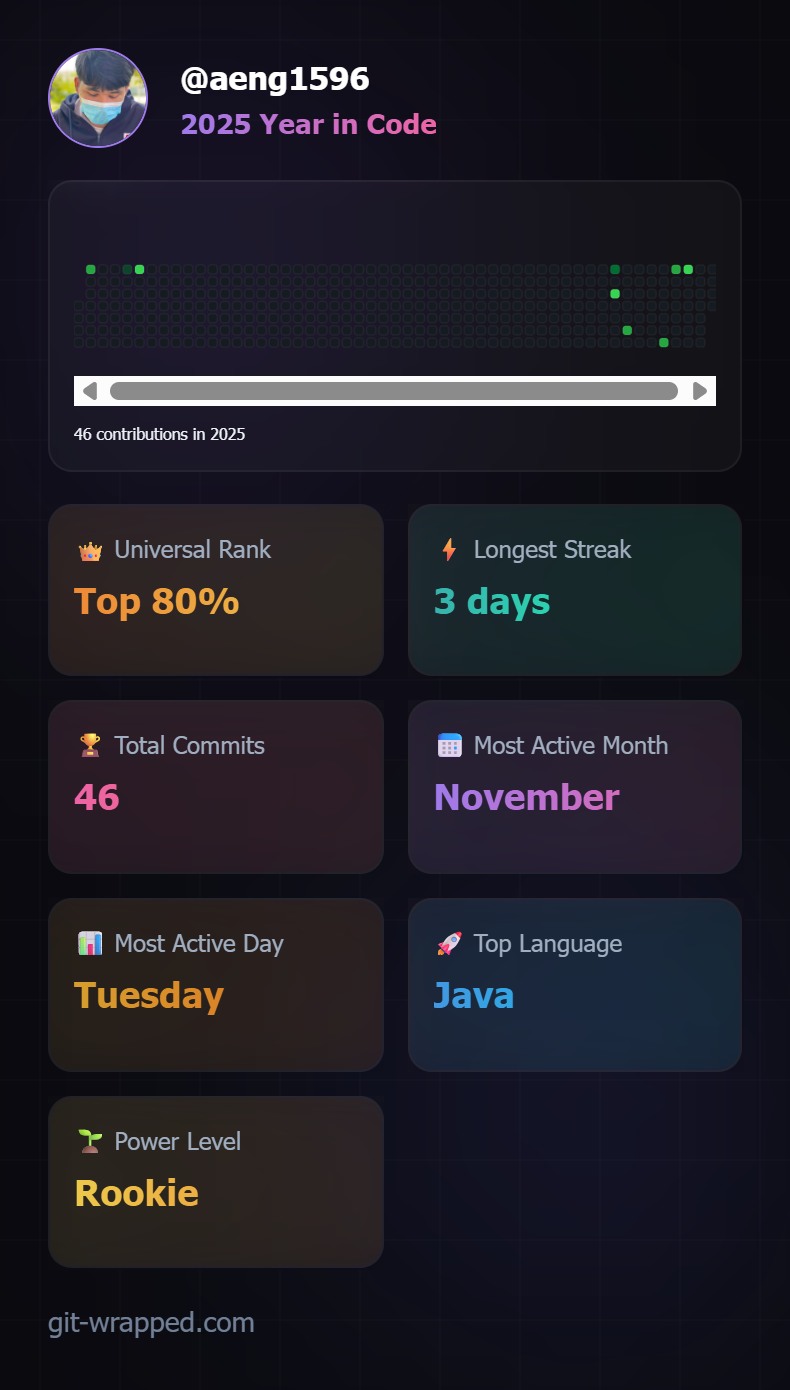Screen dimensions: 790x1390
Task: Click the lightning bolt Longest Streak icon
Action: [x=449, y=550]
